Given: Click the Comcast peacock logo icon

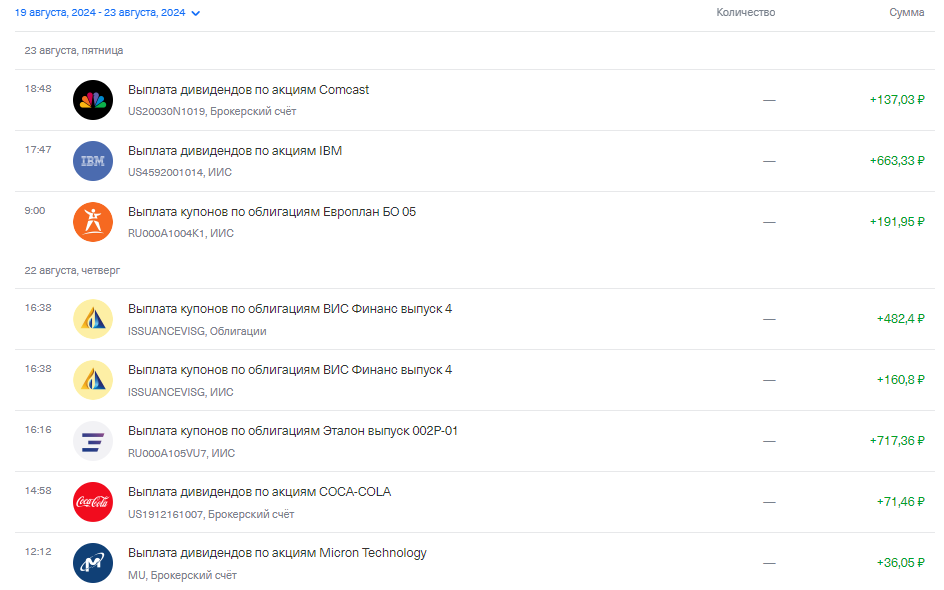Looking at the screenshot, I should click(93, 100).
